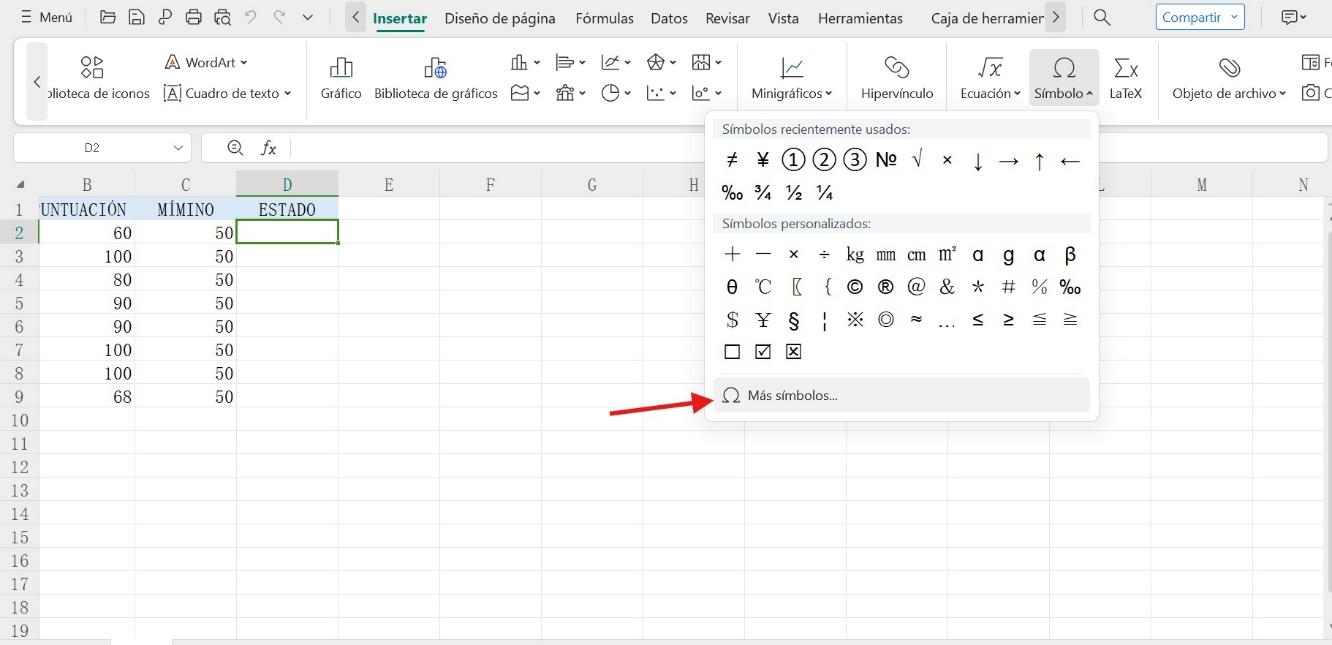Insert the checked box ☑ symbol
The height and width of the screenshot is (645, 1332).
763,352
